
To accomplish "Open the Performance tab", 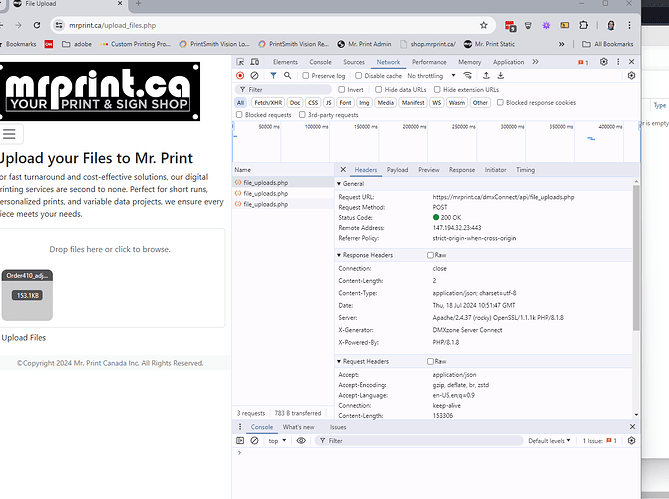I will pos(429,62).
